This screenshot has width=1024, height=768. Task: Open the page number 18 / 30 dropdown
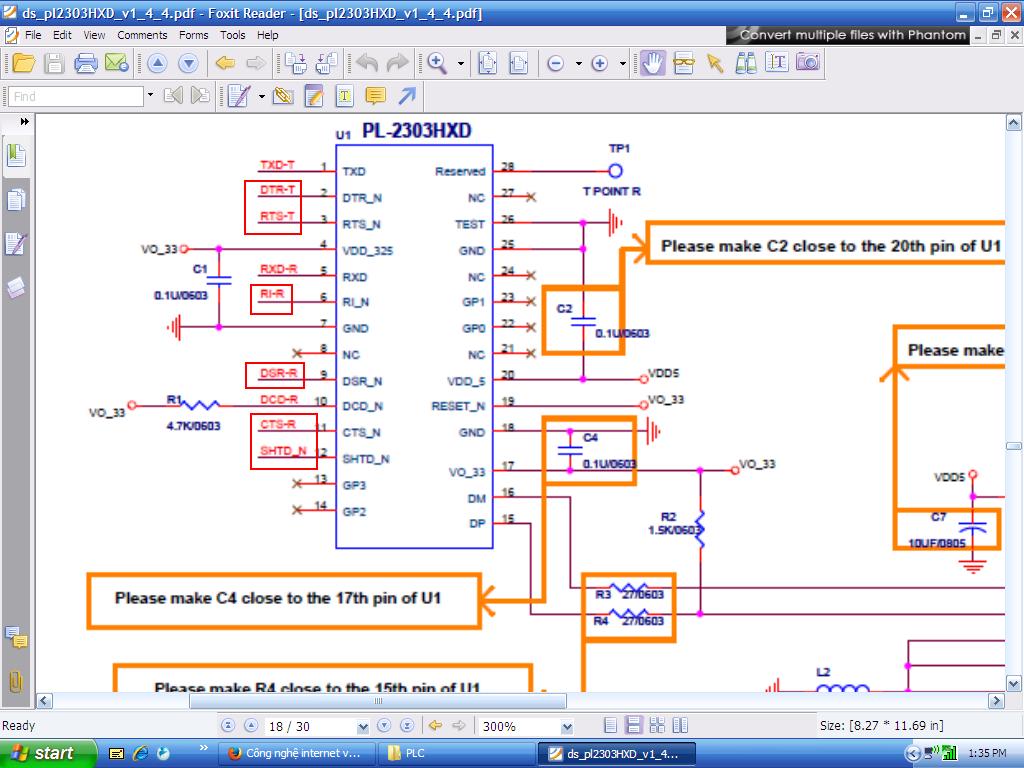pyautogui.click(x=362, y=726)
